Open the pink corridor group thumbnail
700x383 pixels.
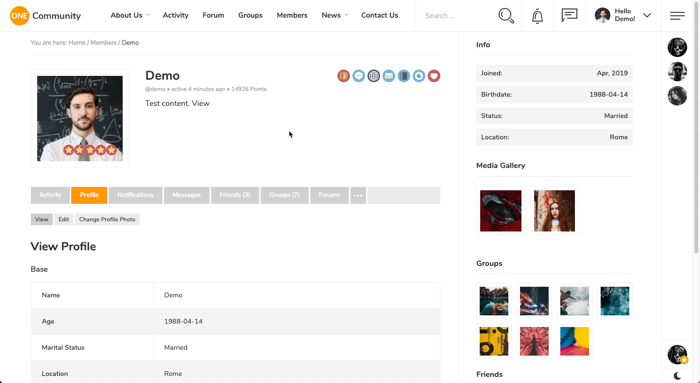click(x=534, y=341)
